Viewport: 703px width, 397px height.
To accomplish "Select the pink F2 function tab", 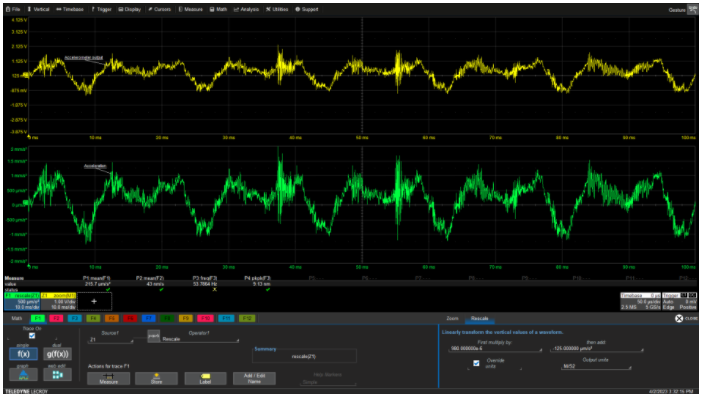I will tap(56, 318).
